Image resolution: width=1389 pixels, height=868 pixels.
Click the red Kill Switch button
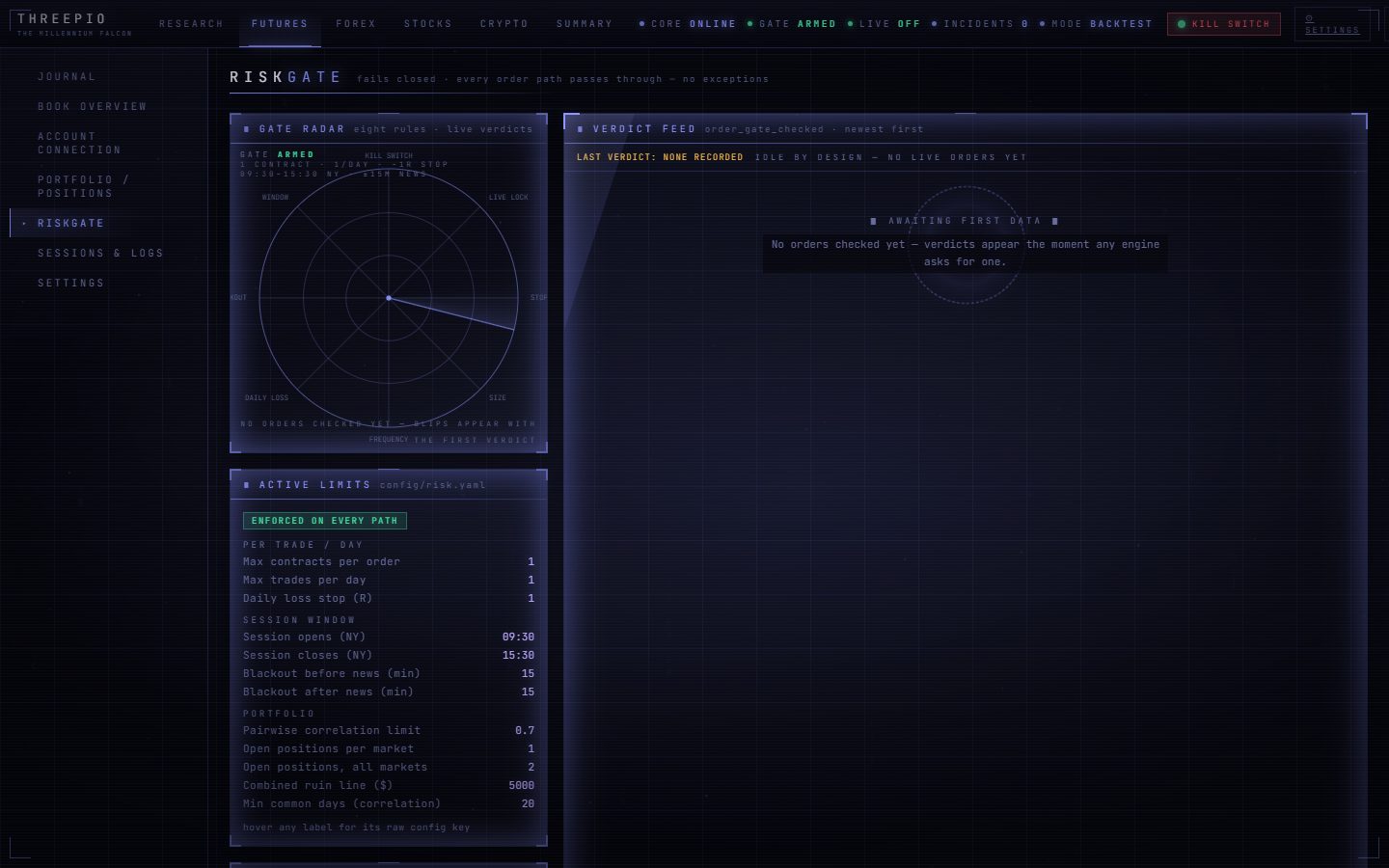point(1224,24)
